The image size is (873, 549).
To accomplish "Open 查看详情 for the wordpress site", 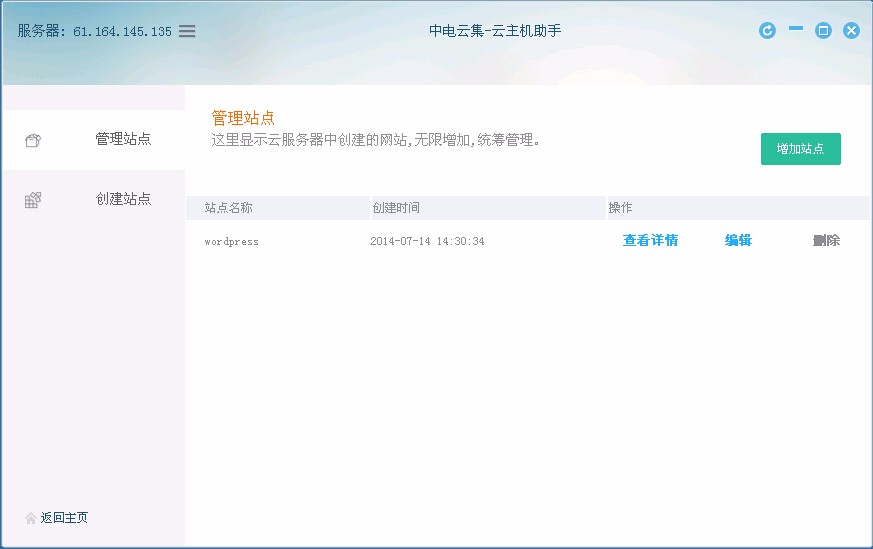I will click(x=650, y=241).
